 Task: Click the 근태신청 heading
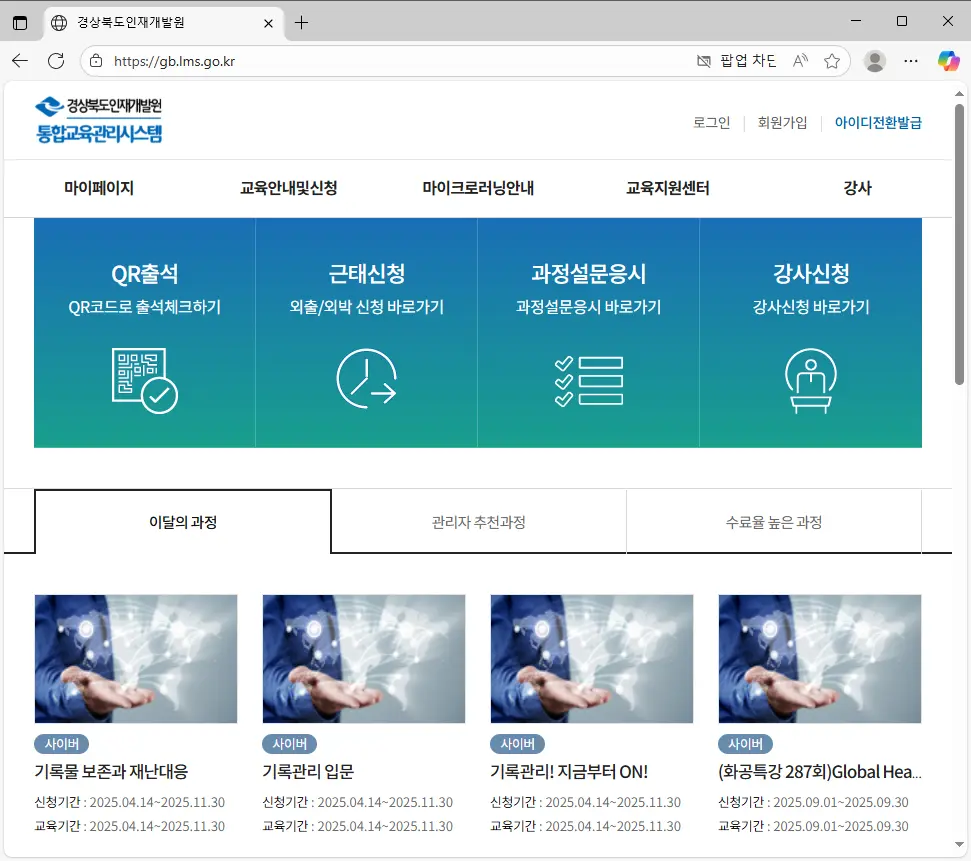[x=367, y=274]
